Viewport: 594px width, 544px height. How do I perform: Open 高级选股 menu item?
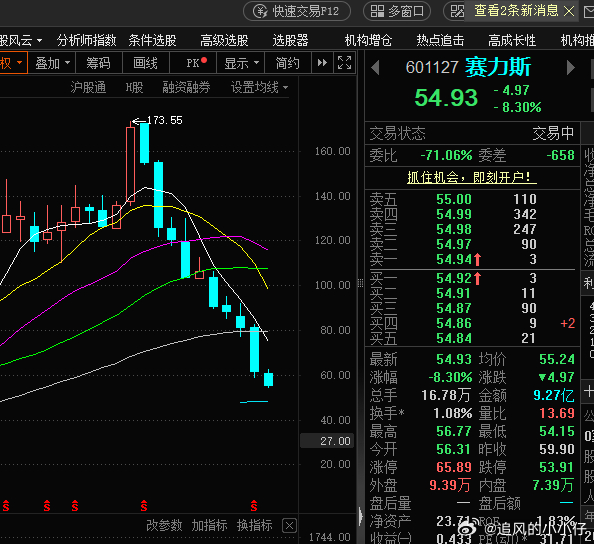coord(224,40)
